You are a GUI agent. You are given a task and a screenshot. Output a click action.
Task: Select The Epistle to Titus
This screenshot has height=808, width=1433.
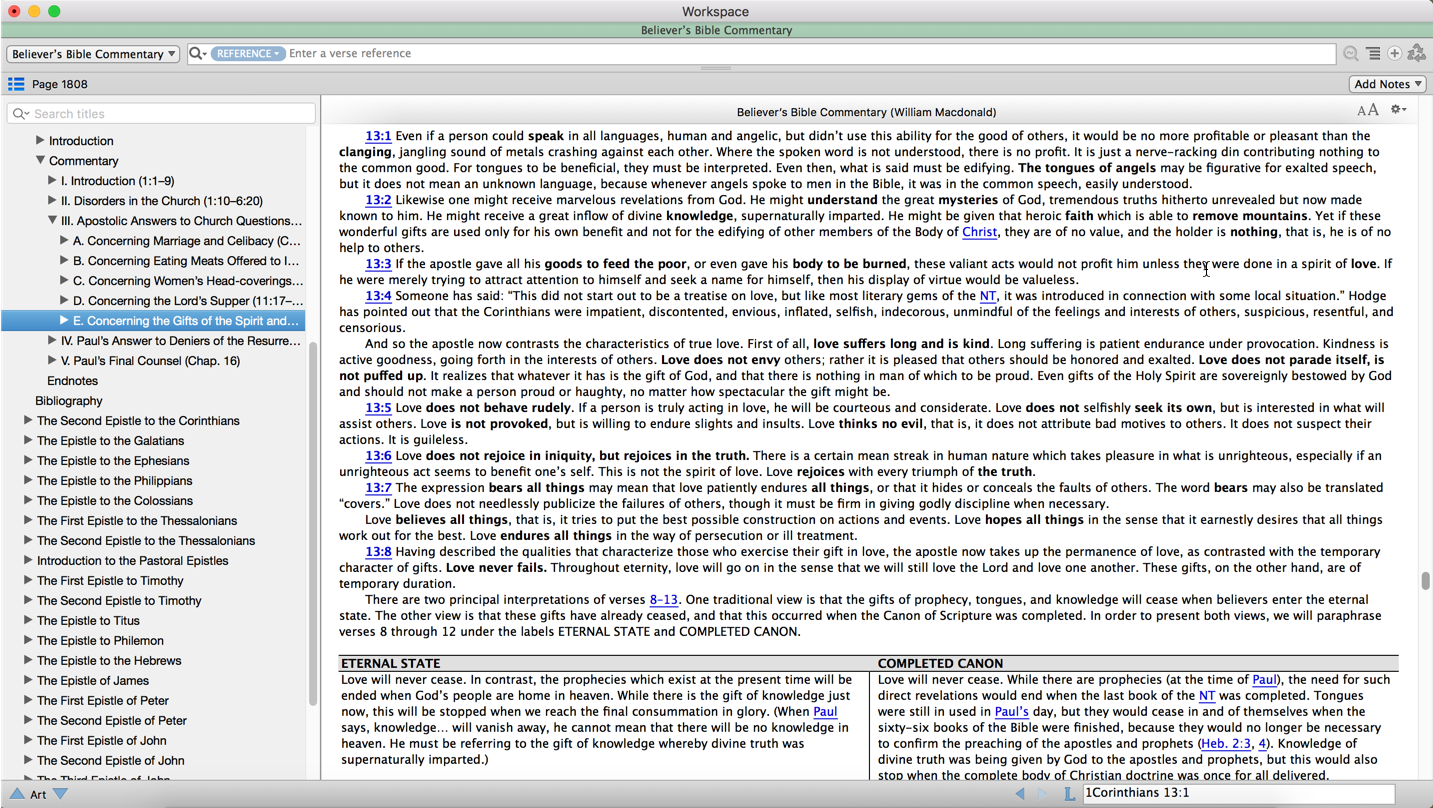pos(87,620)
